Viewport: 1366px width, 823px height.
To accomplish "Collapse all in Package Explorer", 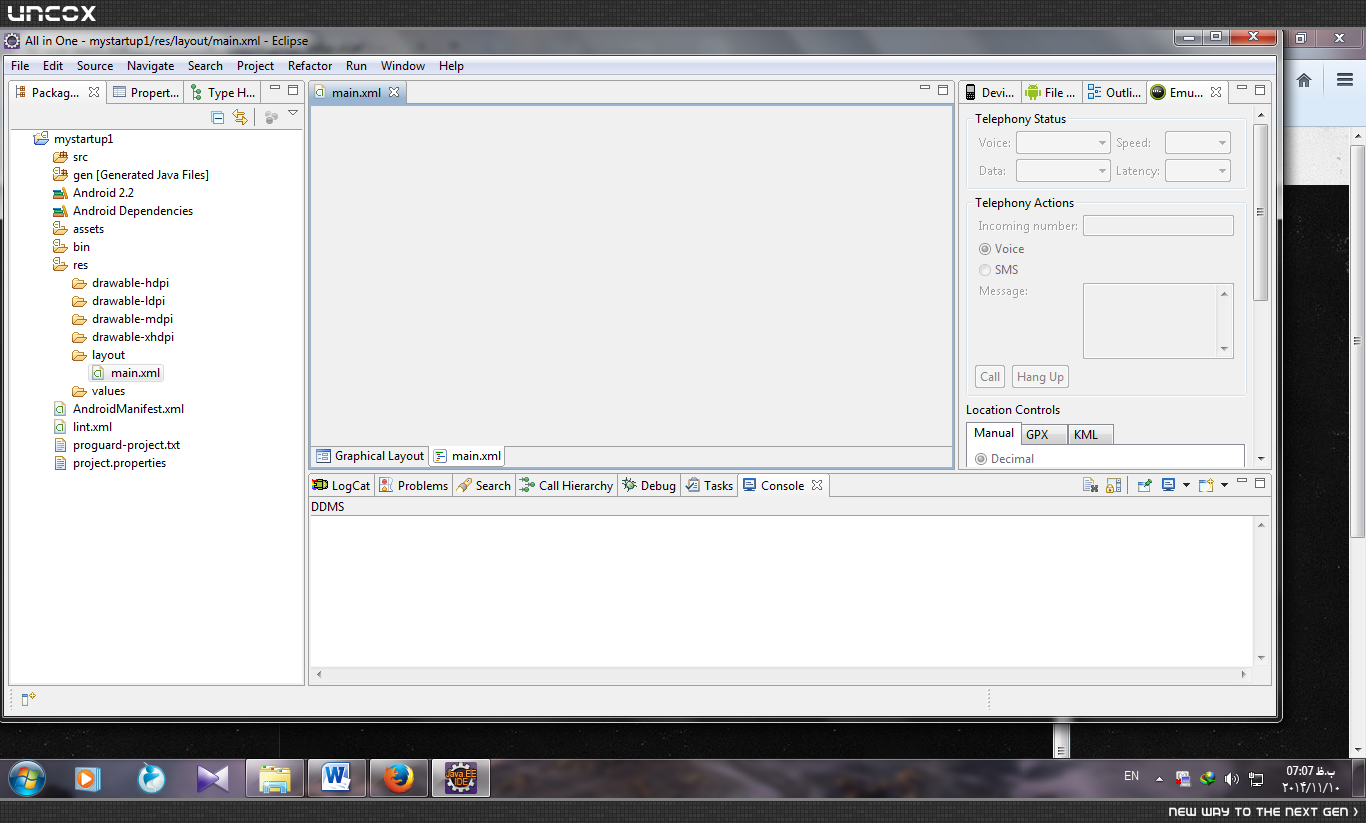I will click(218, 118).
